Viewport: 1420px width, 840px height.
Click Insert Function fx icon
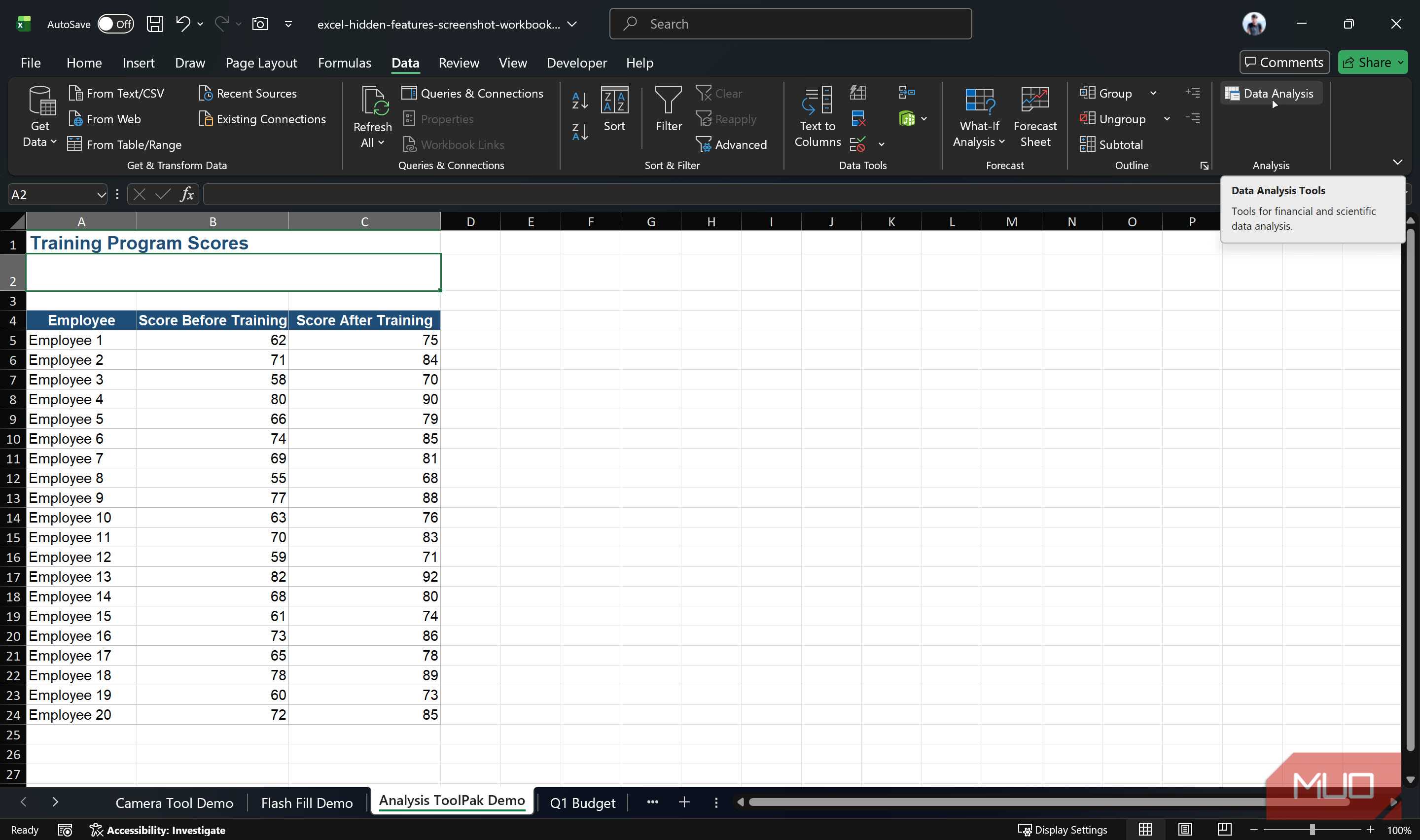[187, 195]
